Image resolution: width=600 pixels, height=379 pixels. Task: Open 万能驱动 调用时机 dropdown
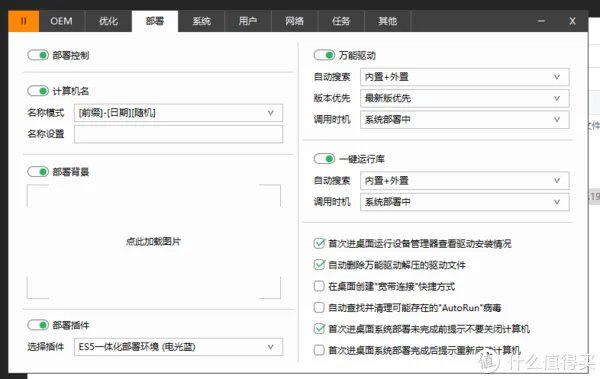(465, 120)
